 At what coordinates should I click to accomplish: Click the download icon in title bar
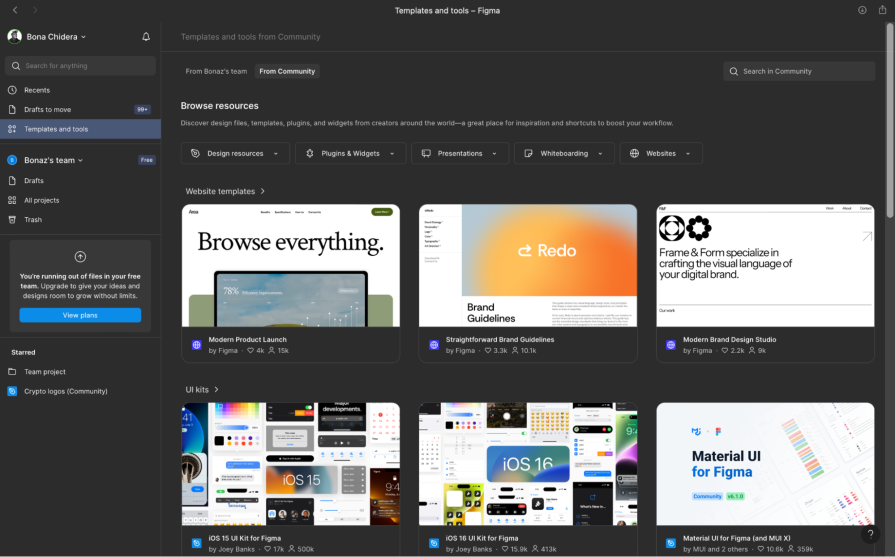tap(862, 10)
